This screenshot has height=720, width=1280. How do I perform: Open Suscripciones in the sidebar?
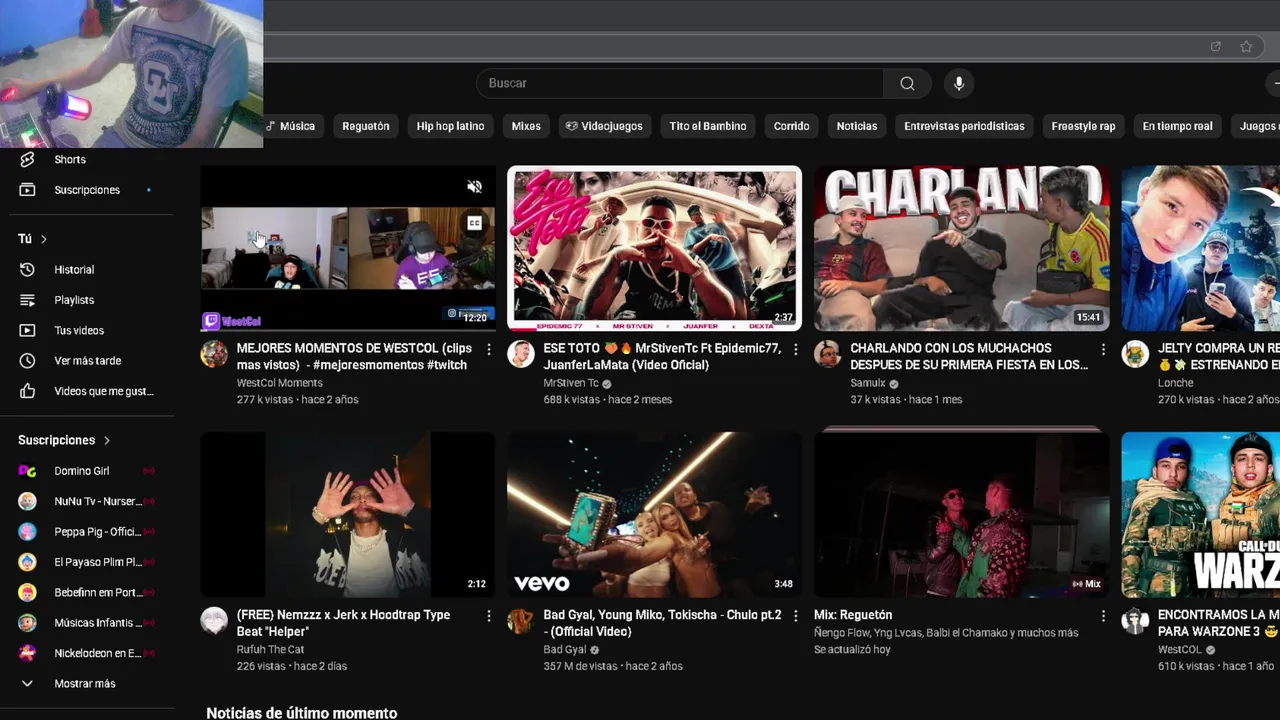(x=87, y=190)
